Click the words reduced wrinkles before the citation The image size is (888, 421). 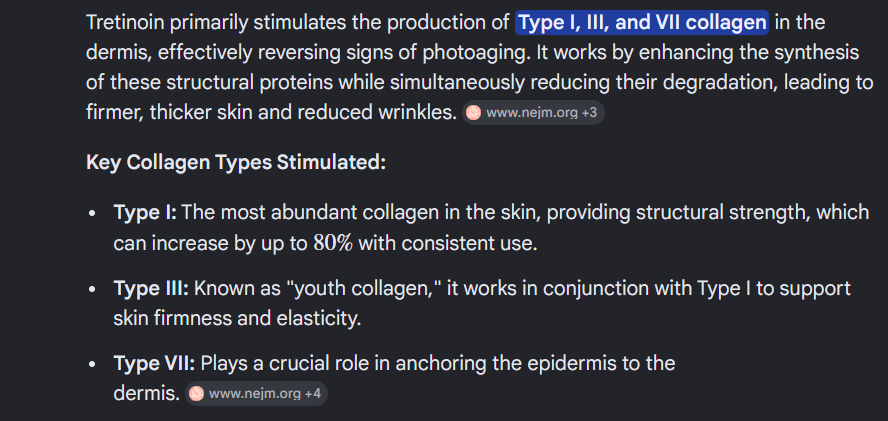[377, 113]
